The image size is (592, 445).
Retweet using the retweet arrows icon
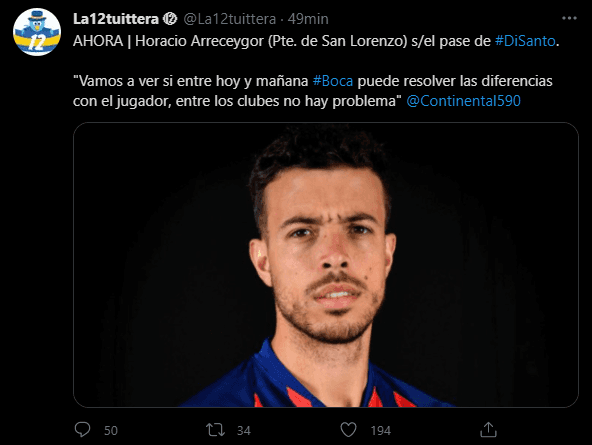215,430
